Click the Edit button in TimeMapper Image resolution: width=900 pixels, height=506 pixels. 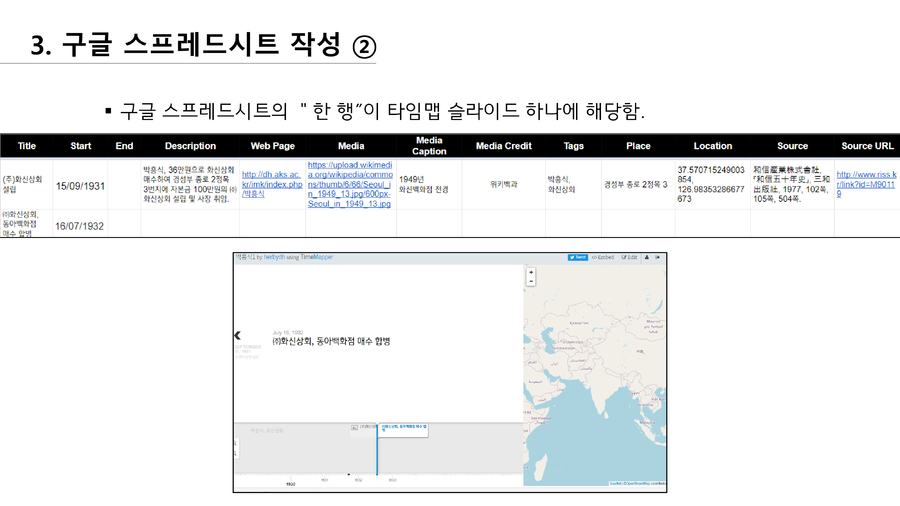(629, 257)
